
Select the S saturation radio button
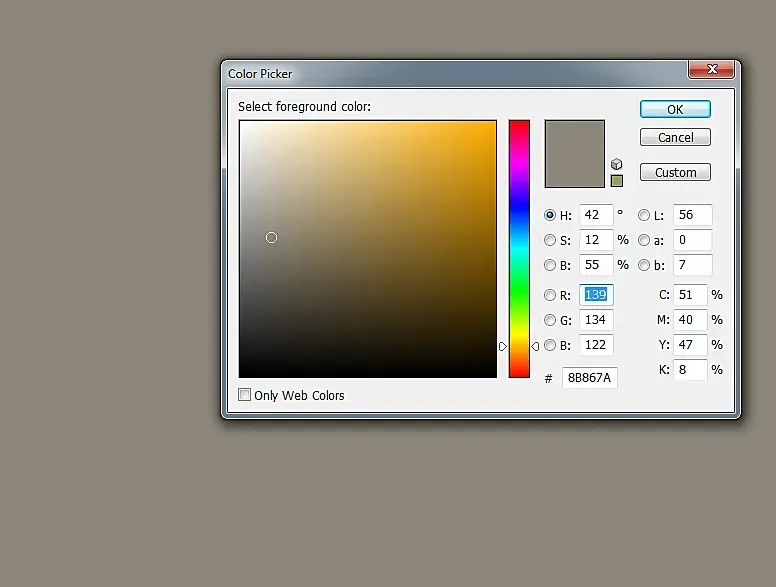pyautogui.click(x=549, y=240)
